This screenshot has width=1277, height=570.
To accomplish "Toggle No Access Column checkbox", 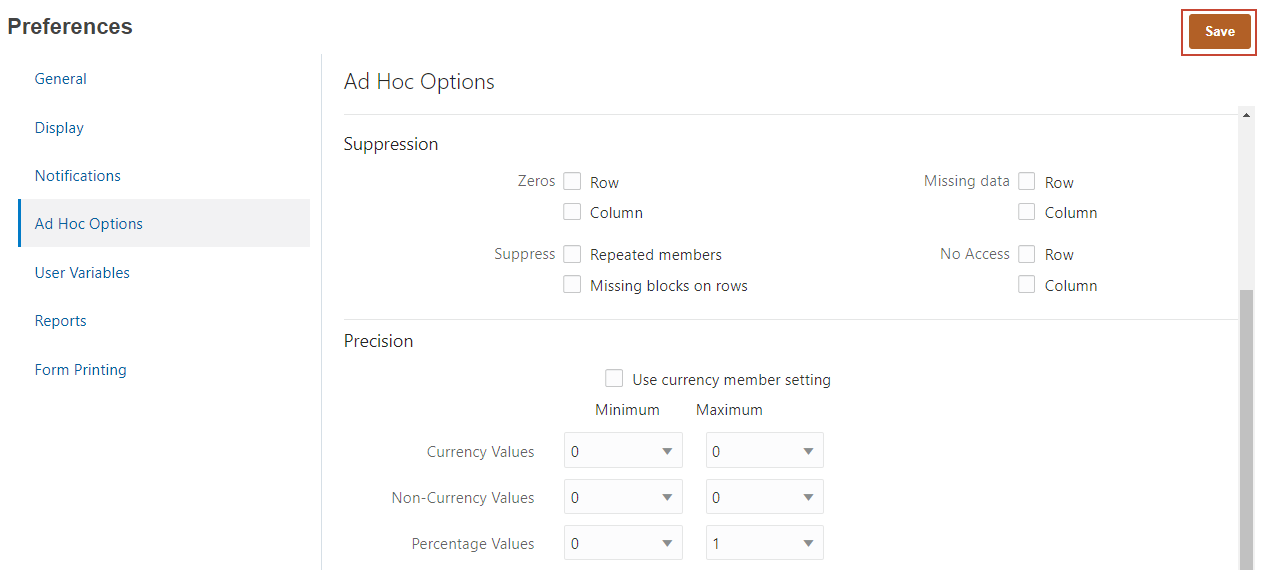I will tap(1027, 285).
